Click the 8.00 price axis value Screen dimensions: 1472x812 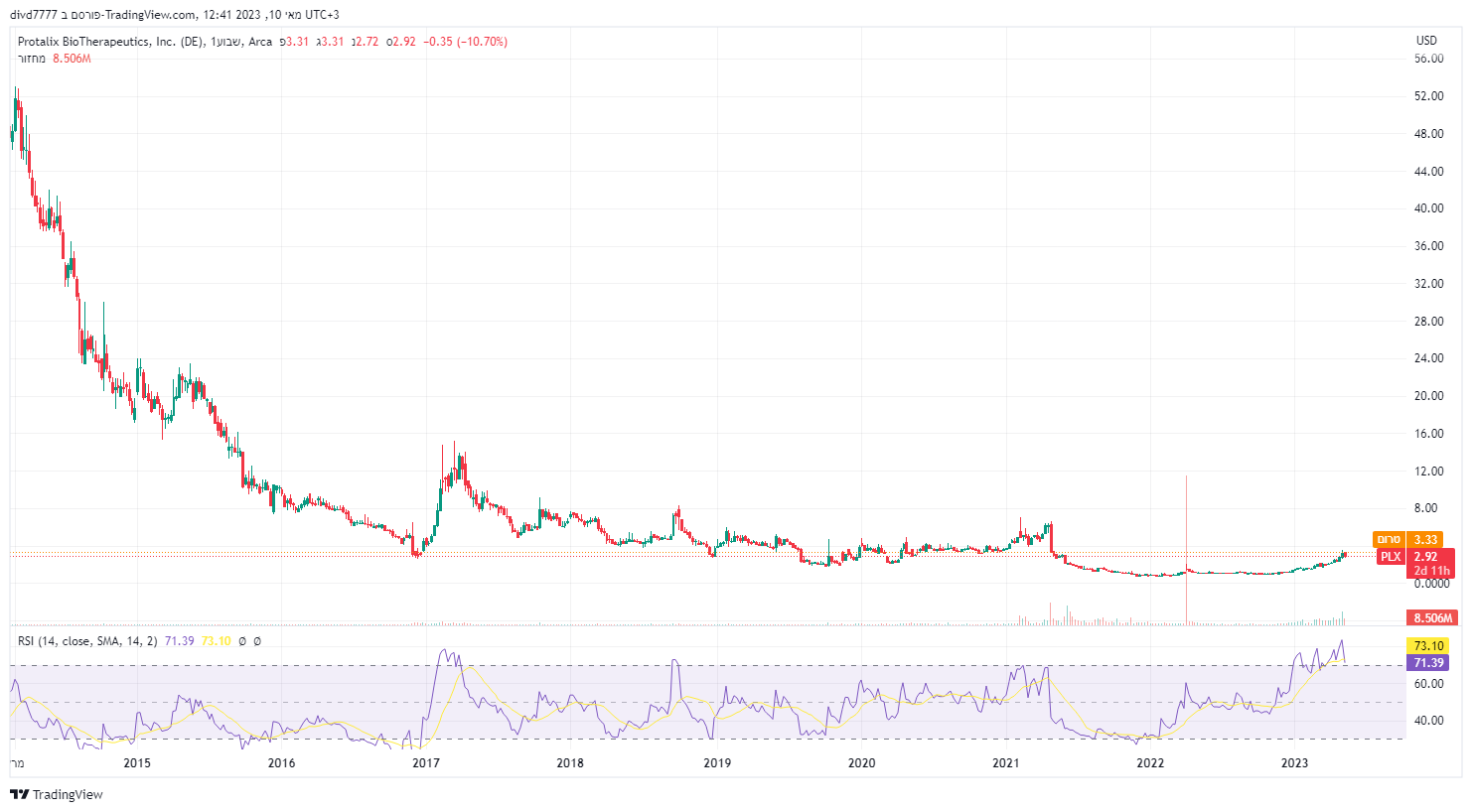pos(1426,508)
